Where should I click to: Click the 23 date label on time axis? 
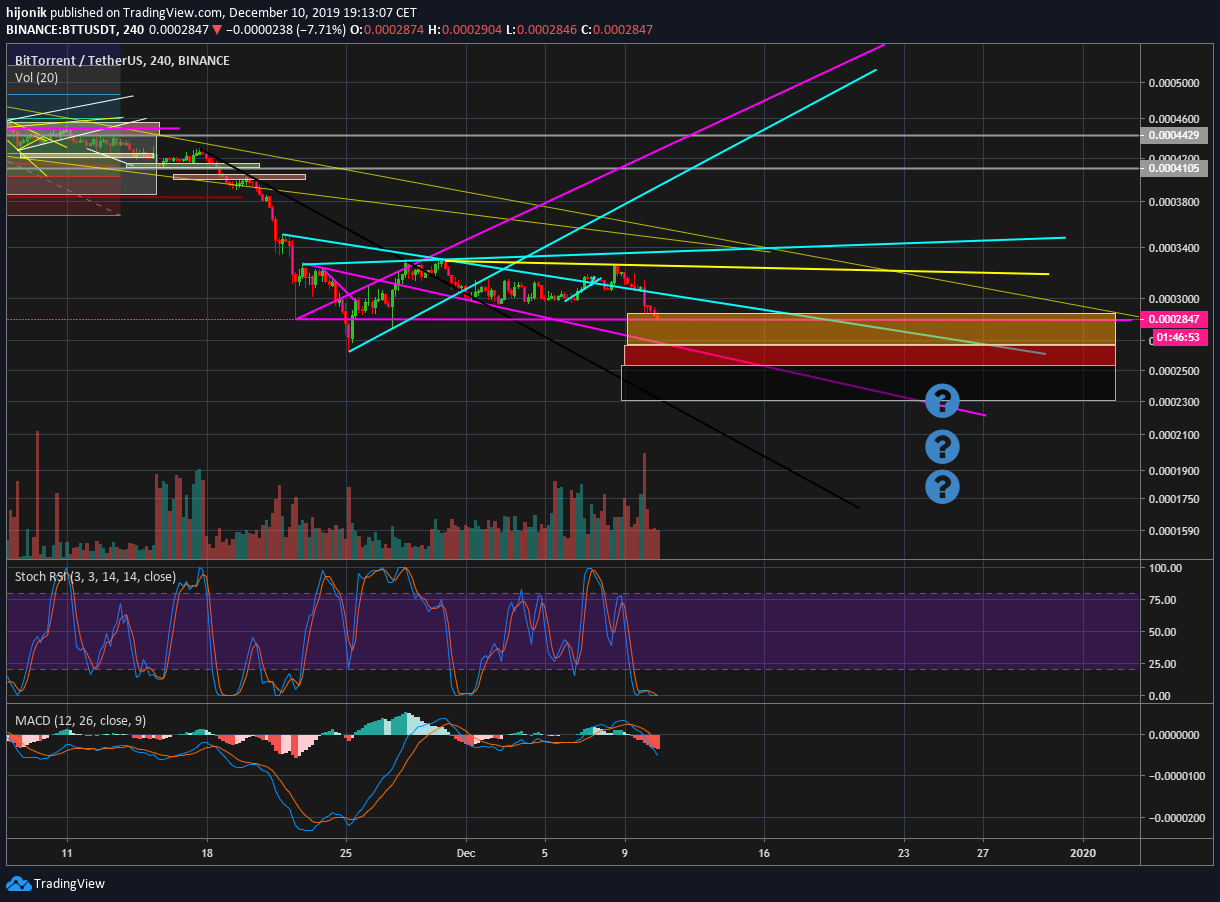[904, 854]
